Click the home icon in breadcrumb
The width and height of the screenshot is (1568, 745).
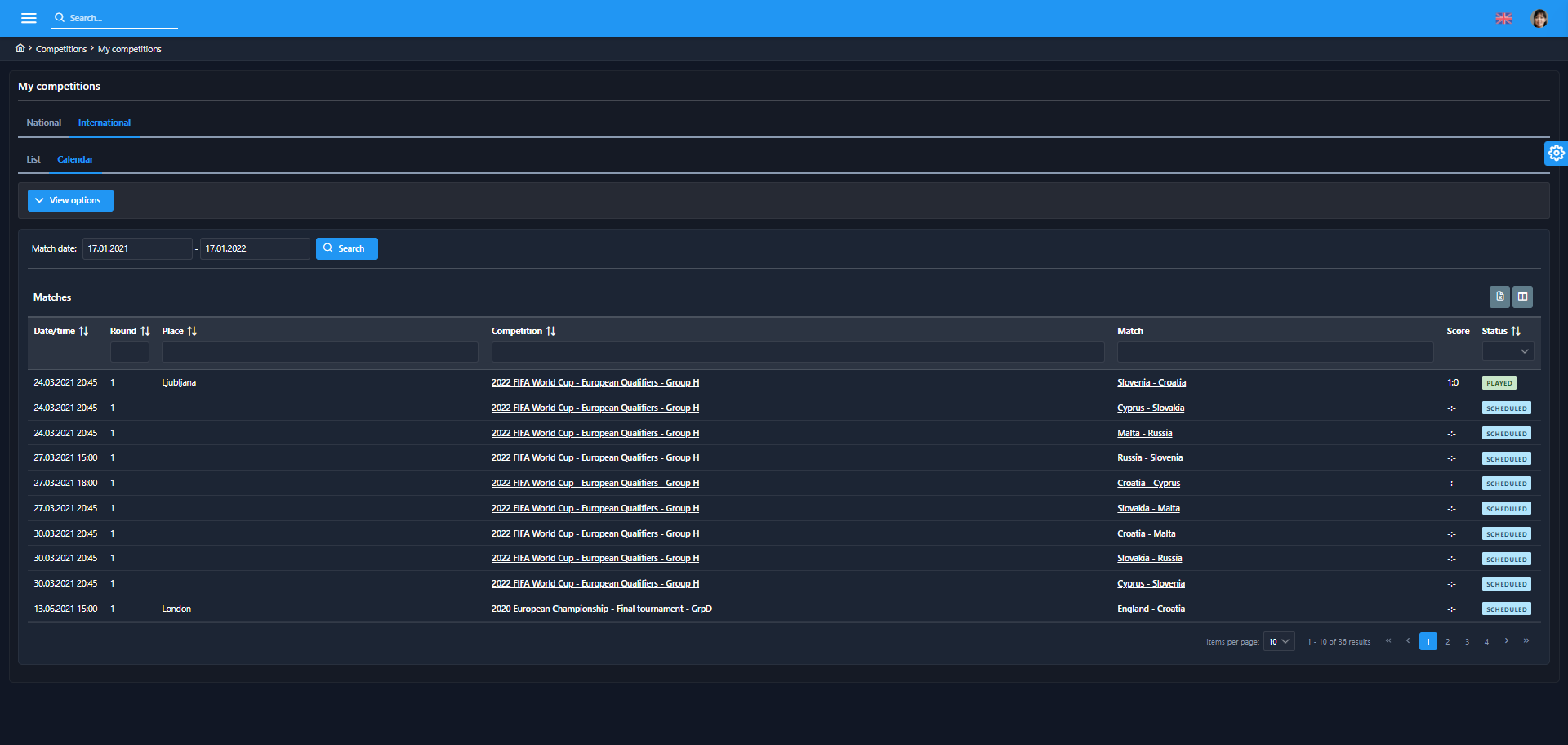coord(20,48)
